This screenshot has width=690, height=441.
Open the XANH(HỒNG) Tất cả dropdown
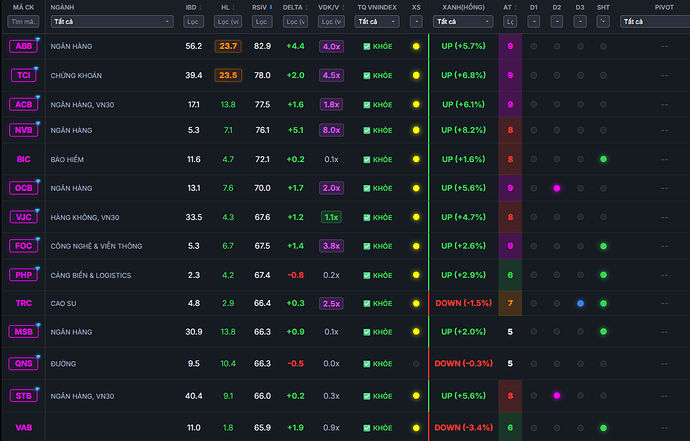click(x=463, y=22)
